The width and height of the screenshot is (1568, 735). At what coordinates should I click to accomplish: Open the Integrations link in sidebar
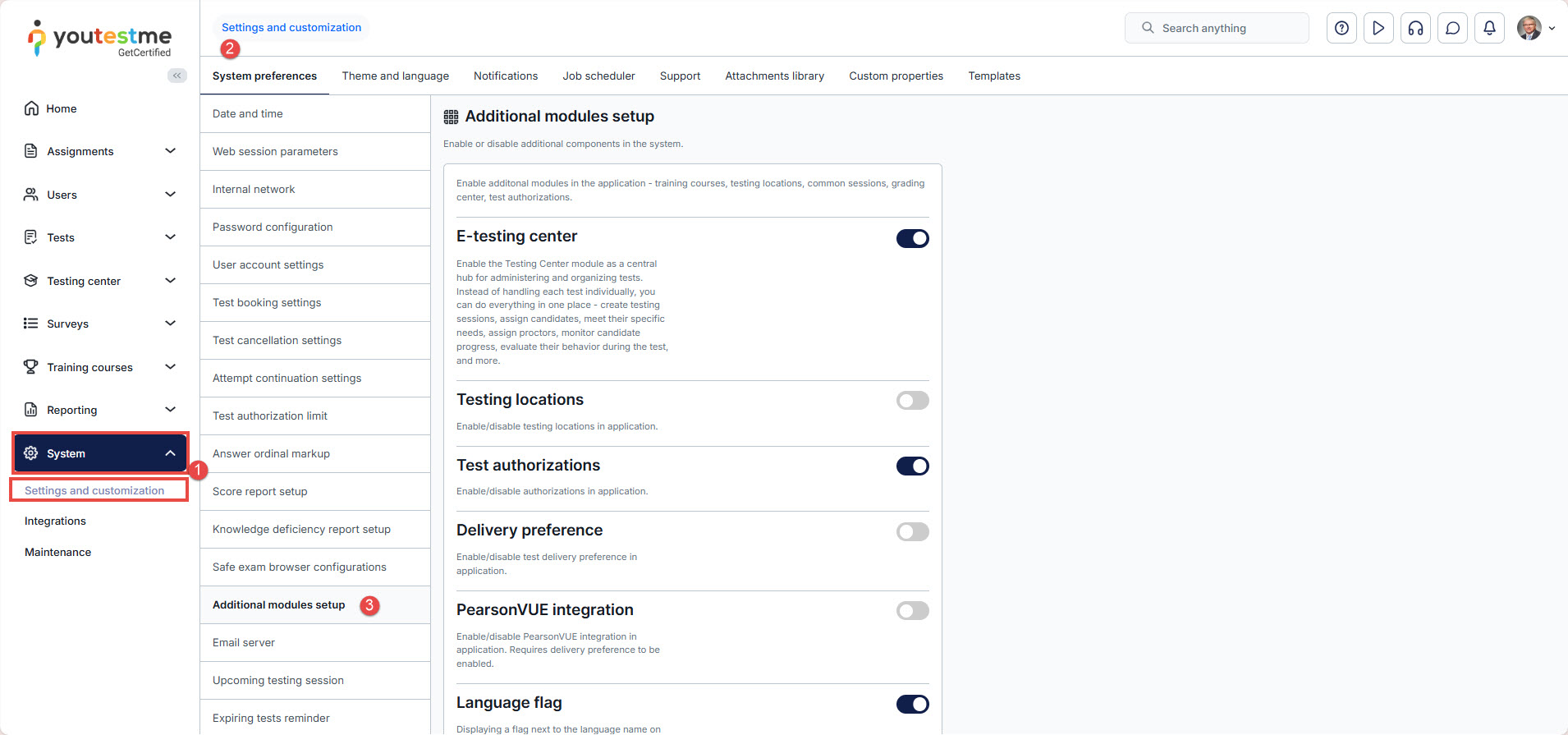point(55,521)
